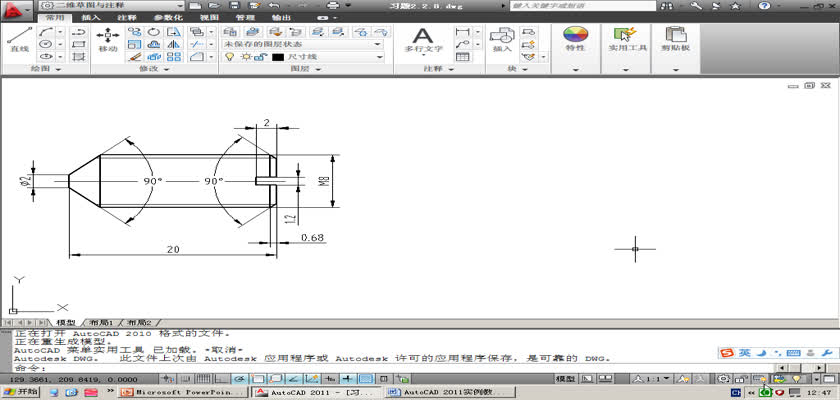This screenshot has width=840, height=400.
Task: Switch to the 参数化 ribbon tab
Action: pyautogui.click(x=168, y=18)
